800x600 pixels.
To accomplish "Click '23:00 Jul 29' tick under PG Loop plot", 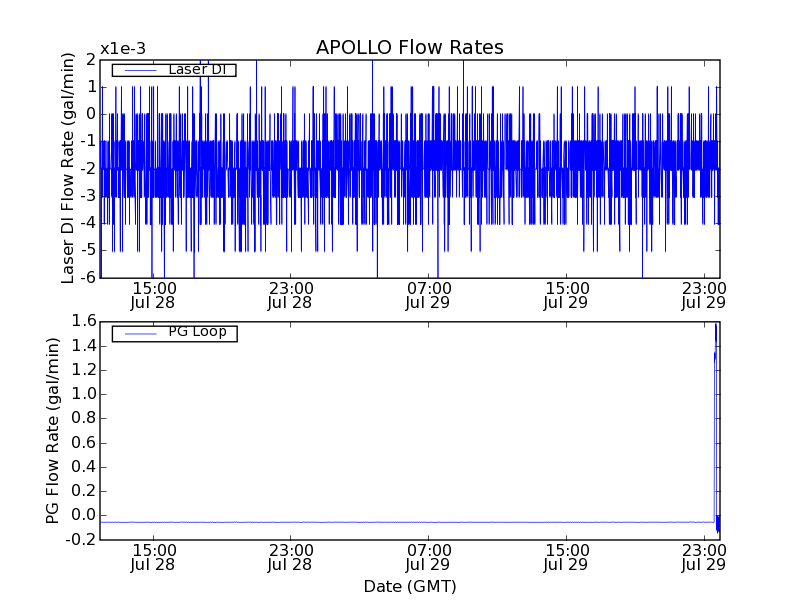I will [x=704, y=558].
